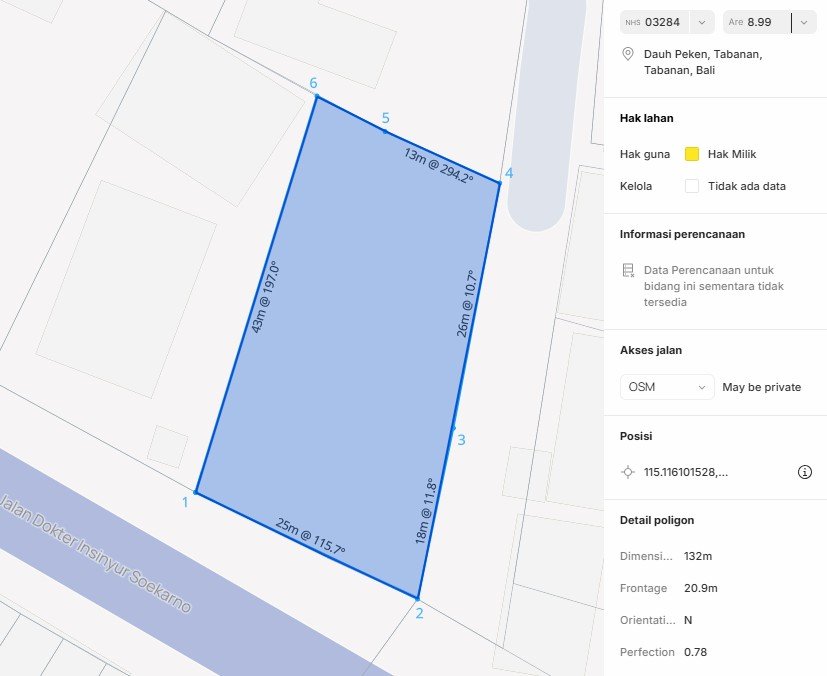Click the location pin icon beside Dauh Peken
This screenshot has width=827, height=676.
click(x=628, y=54)
